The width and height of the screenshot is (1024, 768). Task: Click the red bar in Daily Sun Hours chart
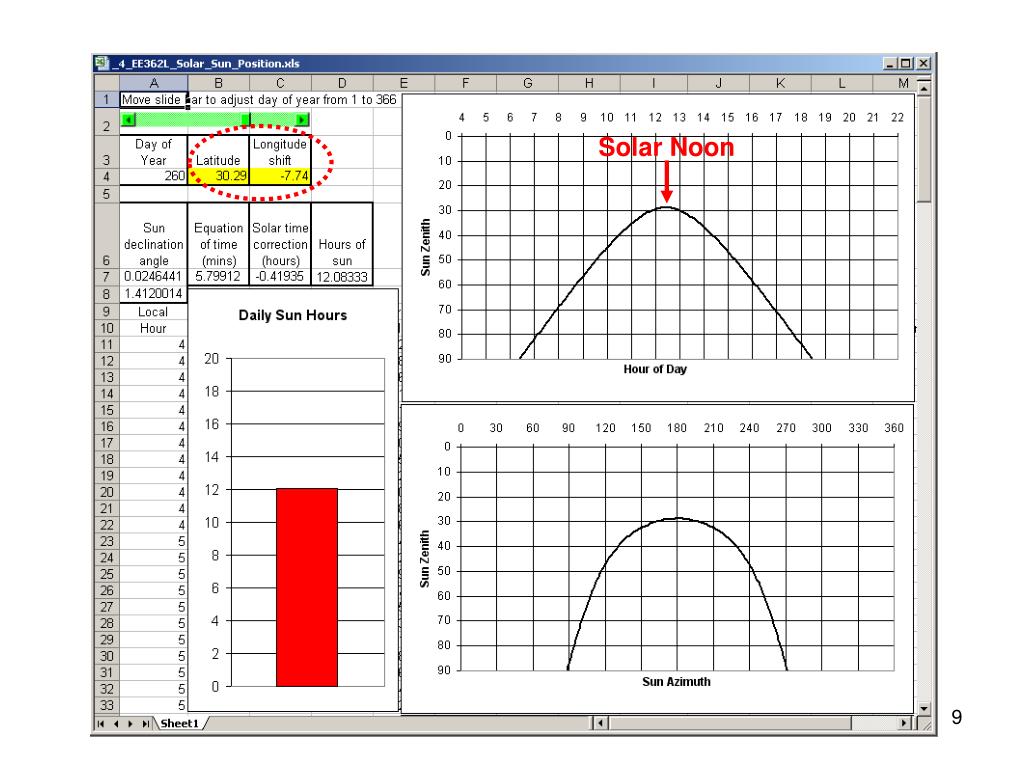tap(307, 587)
